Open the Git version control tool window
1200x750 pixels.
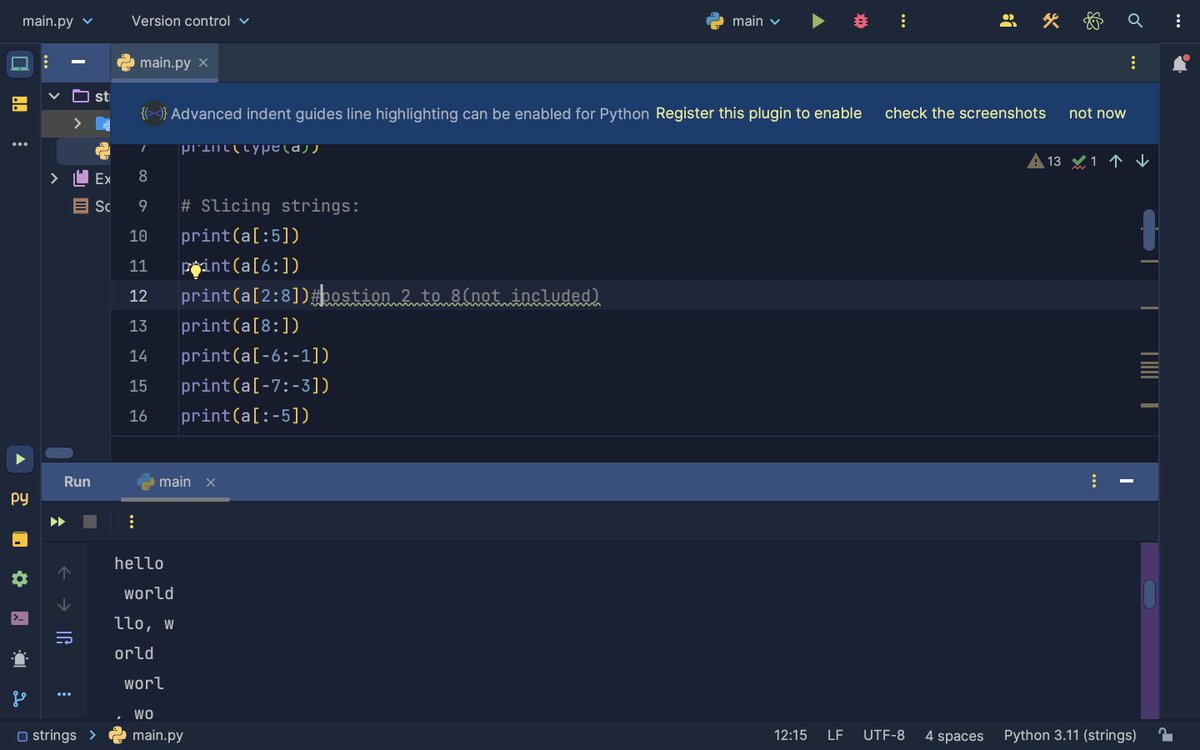tap(20, 699)
